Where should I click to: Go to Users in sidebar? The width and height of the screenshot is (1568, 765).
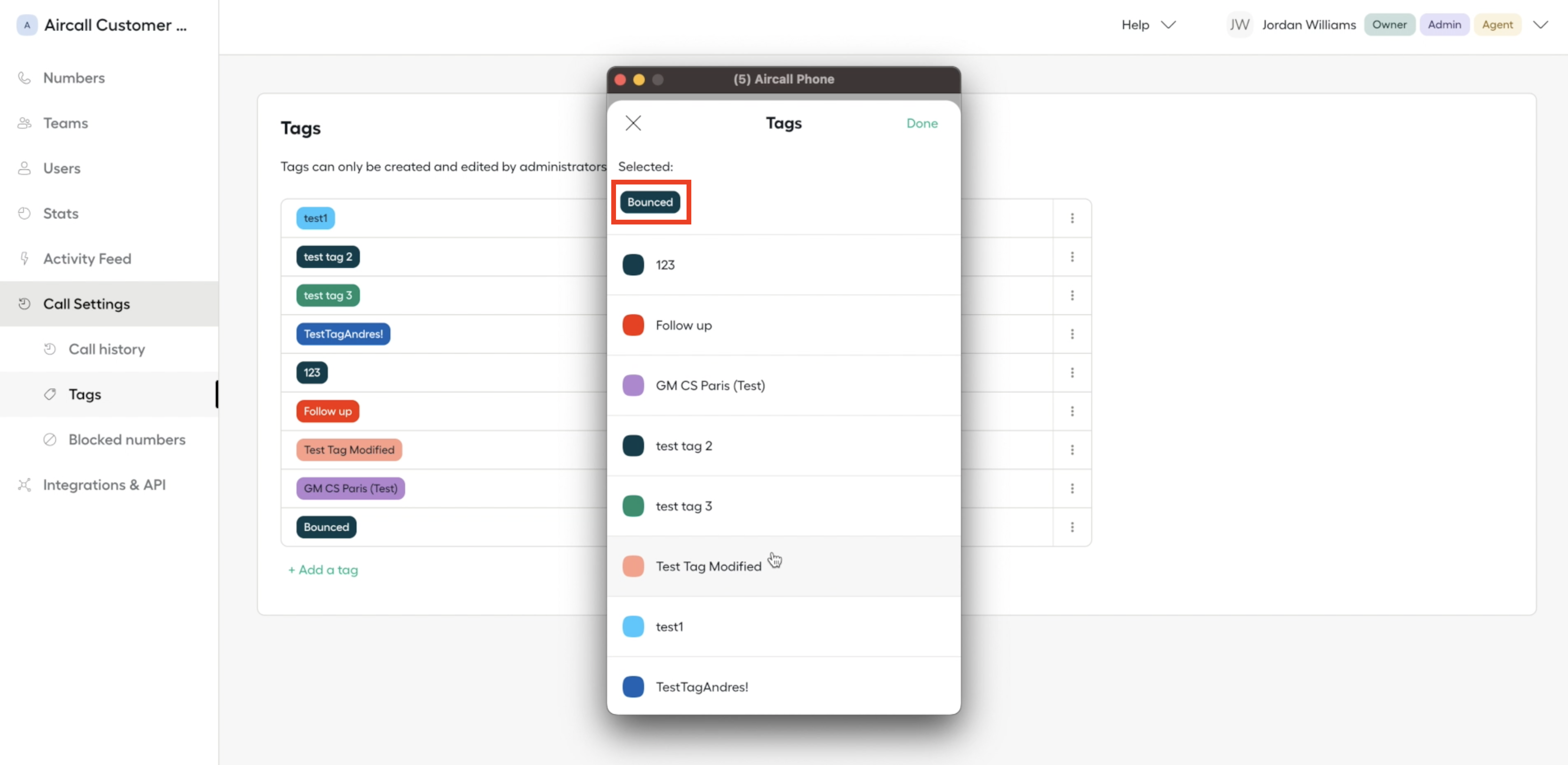(x=62, y=168)
